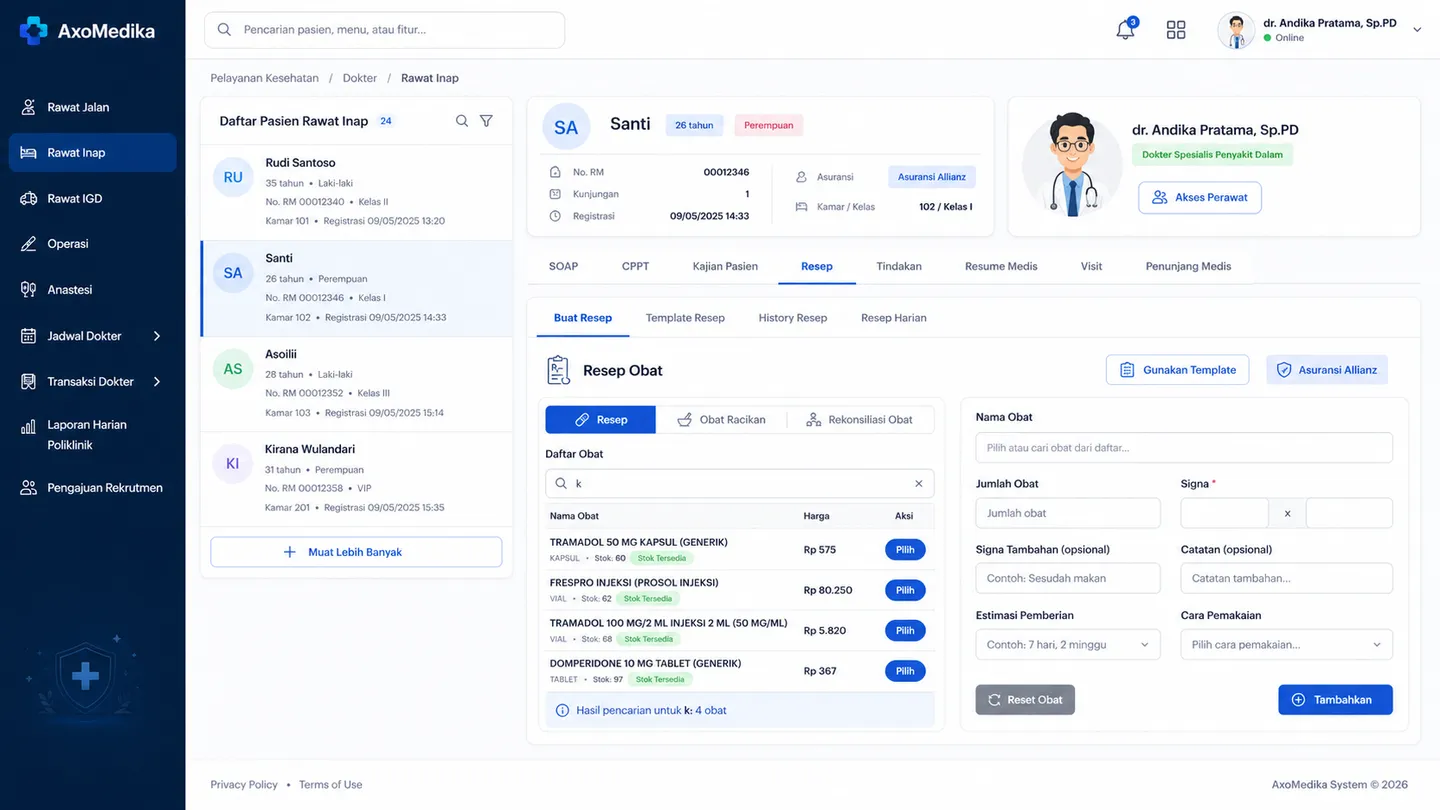Switch to the SOAP tab
Screen dimensions: 1440x810
563,266
